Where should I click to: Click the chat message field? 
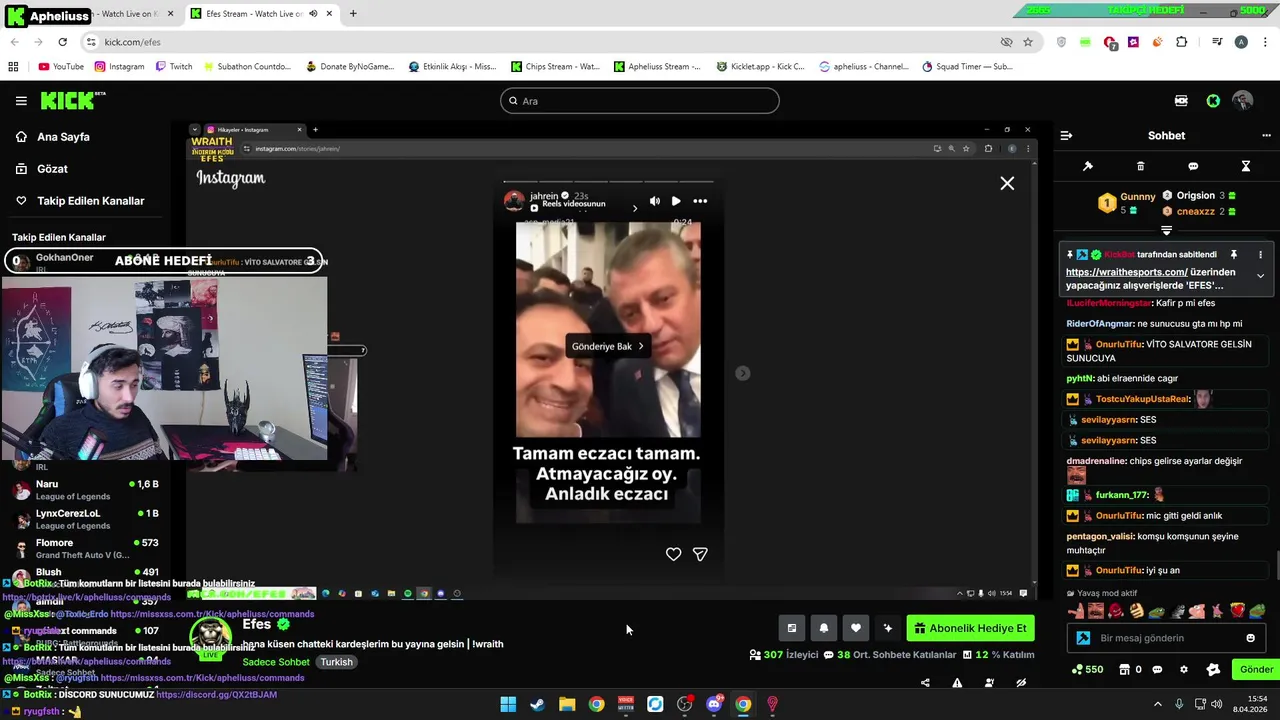click(1167, 638)
